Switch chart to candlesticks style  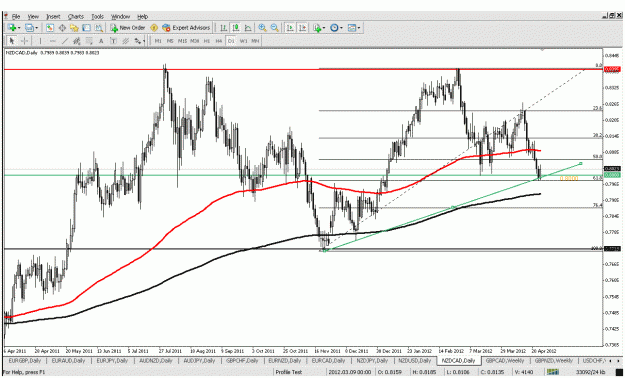(236, 28)
